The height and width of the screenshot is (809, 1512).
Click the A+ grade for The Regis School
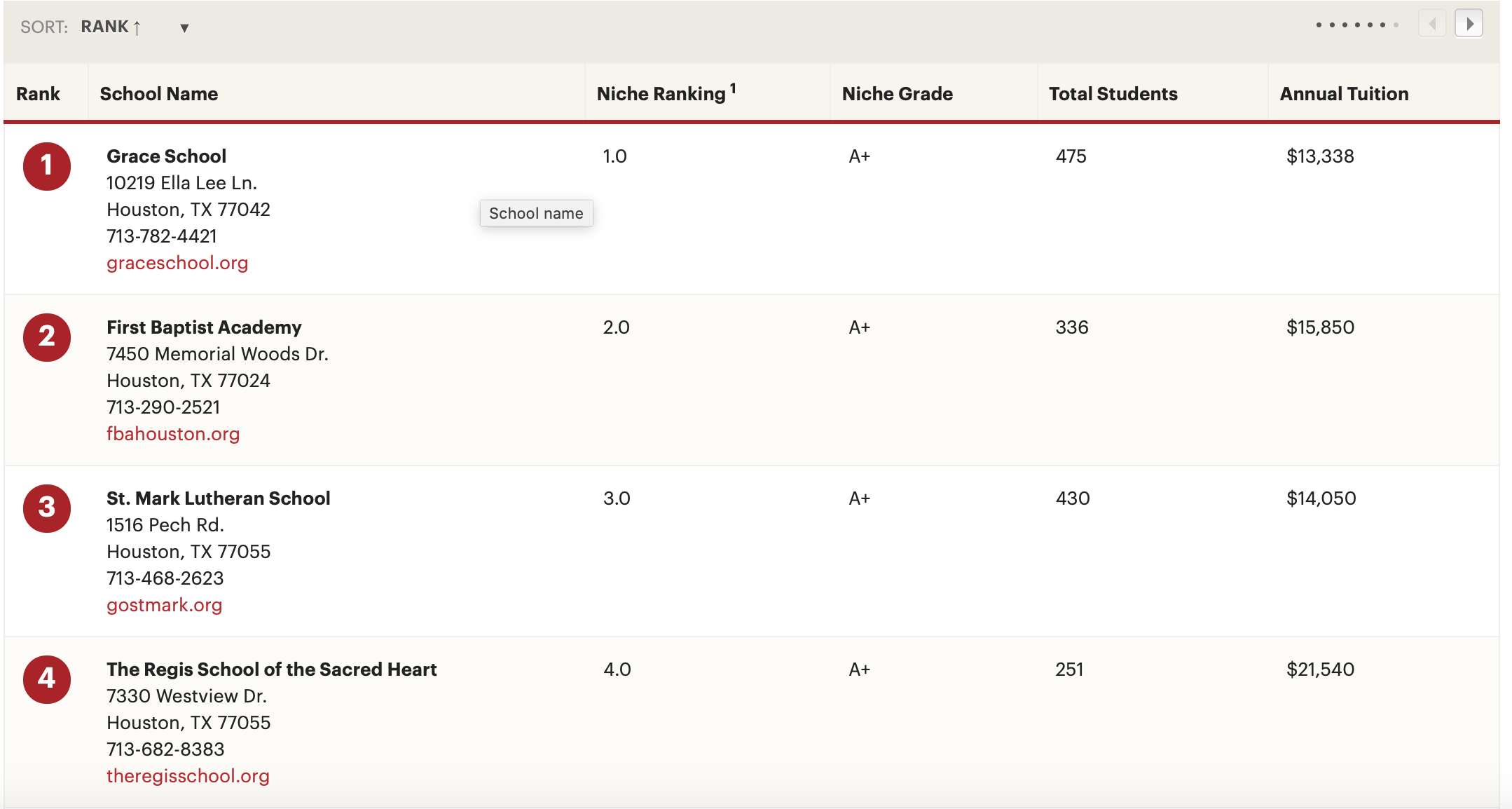point(860,669)
